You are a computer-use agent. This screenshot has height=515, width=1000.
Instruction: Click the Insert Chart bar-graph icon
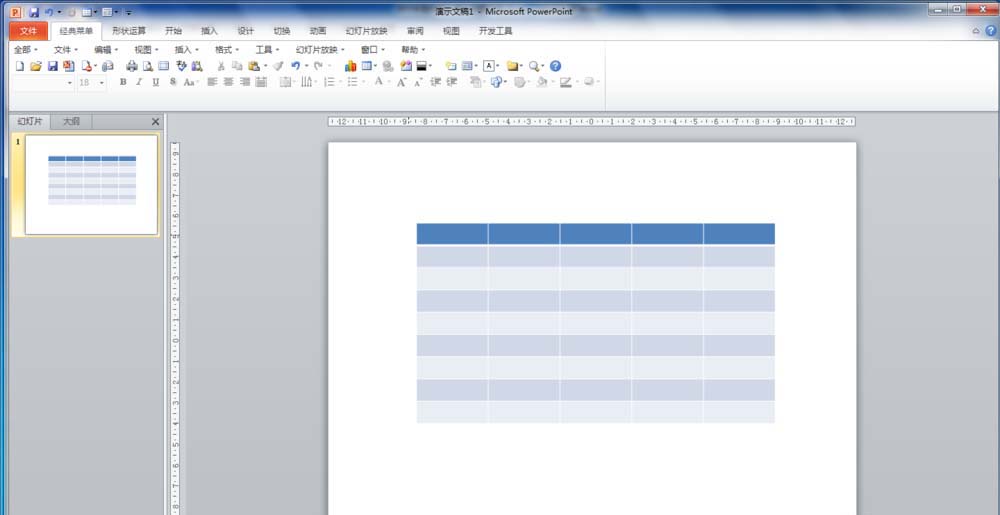(x=350, y=66)
